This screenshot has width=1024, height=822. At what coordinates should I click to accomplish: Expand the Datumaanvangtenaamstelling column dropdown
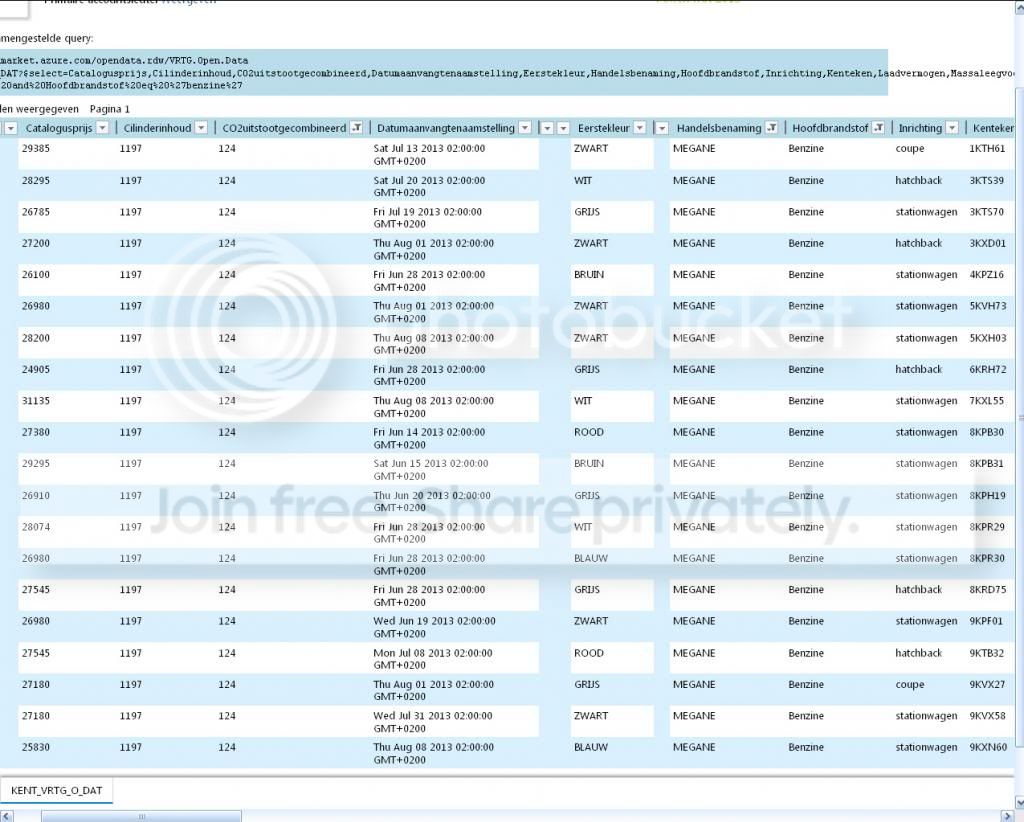[x=525, y=128]
